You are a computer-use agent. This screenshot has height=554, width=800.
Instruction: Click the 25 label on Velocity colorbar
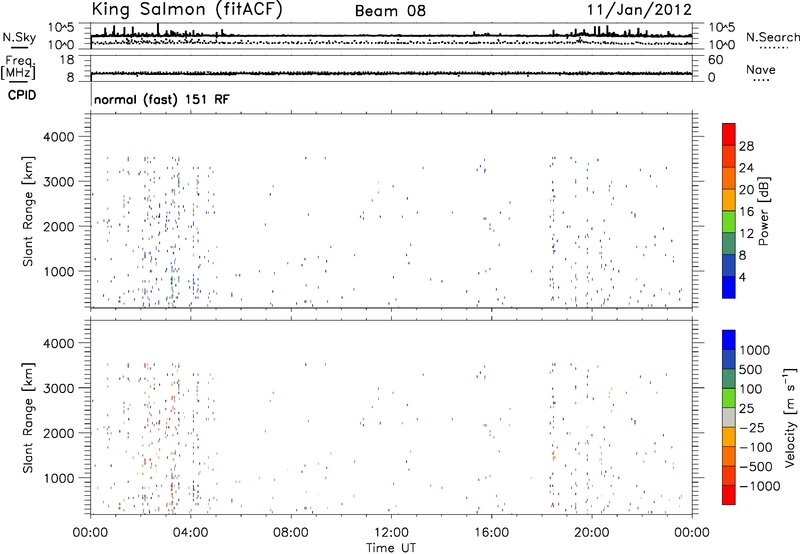[x=746, y=409]
